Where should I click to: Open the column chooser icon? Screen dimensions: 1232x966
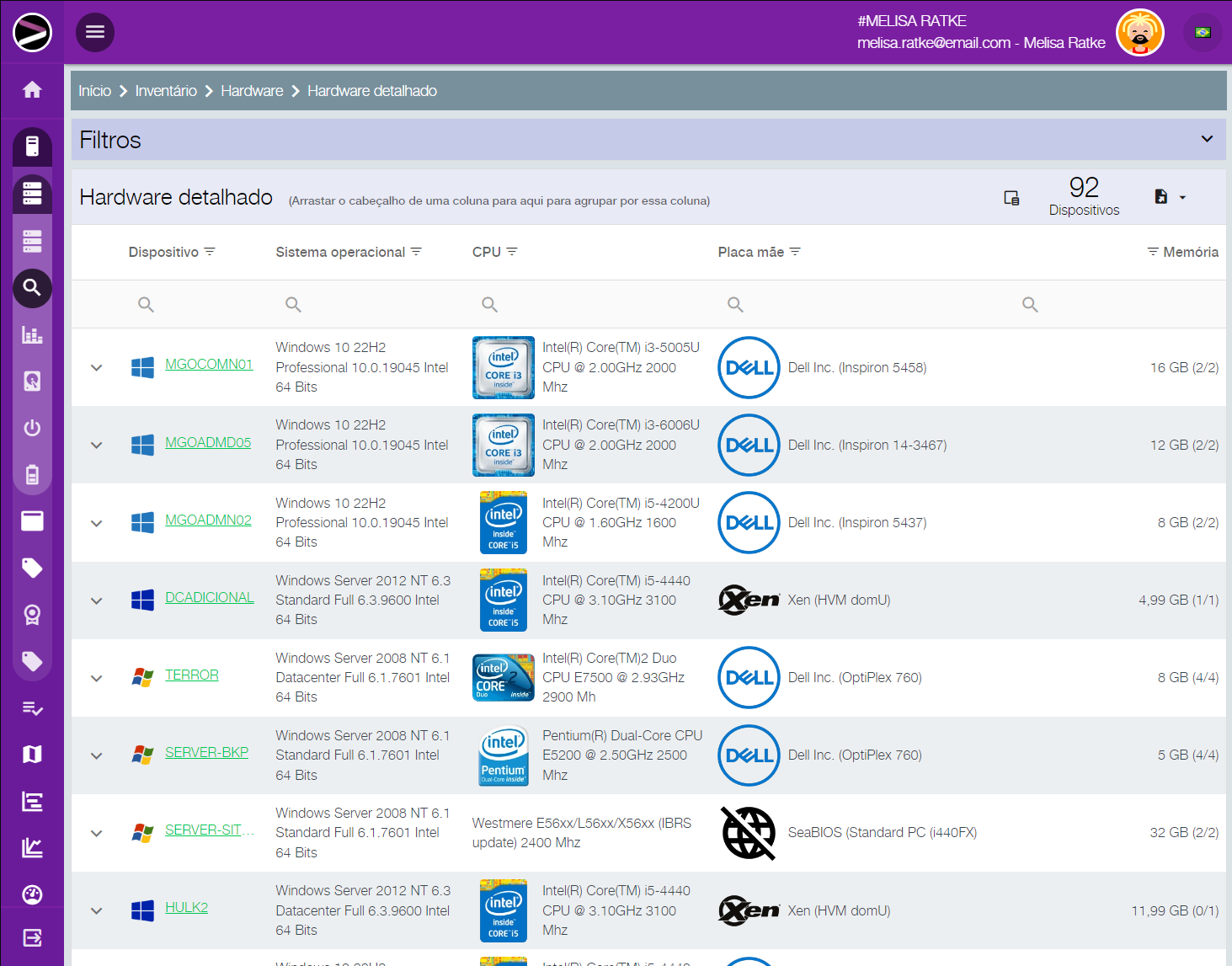pyautogui.click(x=1011, y=198)
